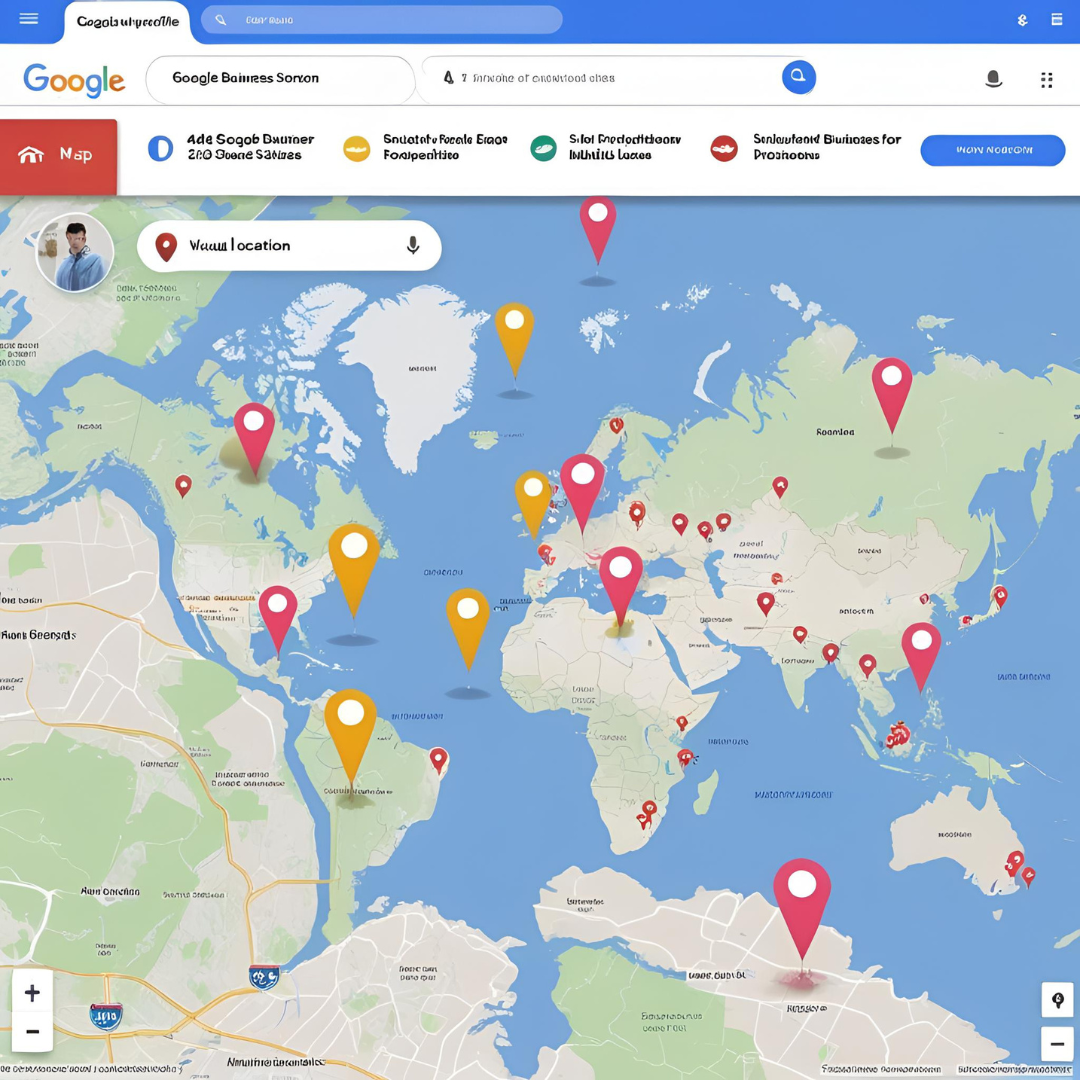Viewport: 1080px width, 1080px height.
Task: Zoom out with the minus button bottom-left
Action: [x=32, y=1032]
